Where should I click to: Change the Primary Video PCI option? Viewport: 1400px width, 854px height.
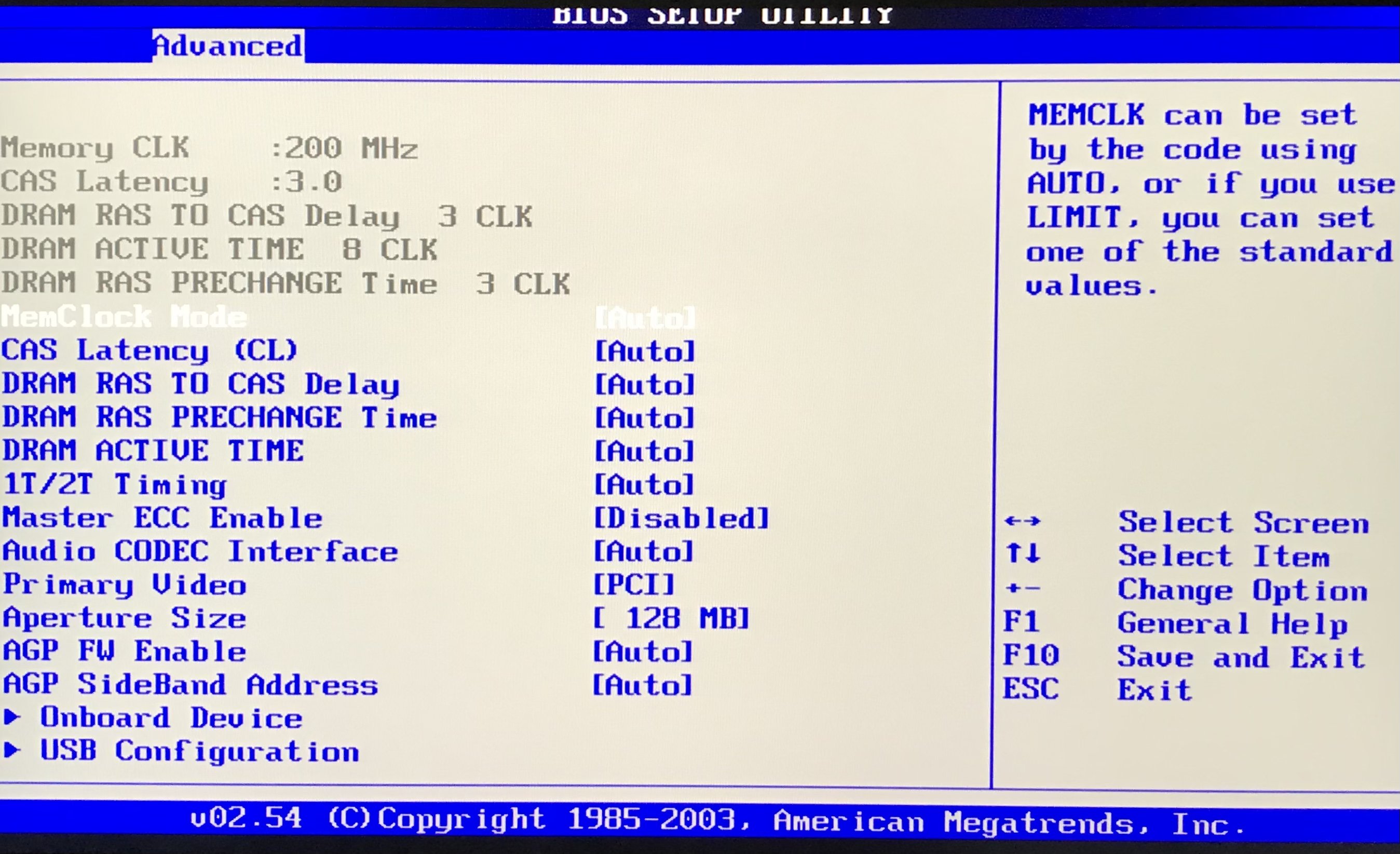(633, 585)
